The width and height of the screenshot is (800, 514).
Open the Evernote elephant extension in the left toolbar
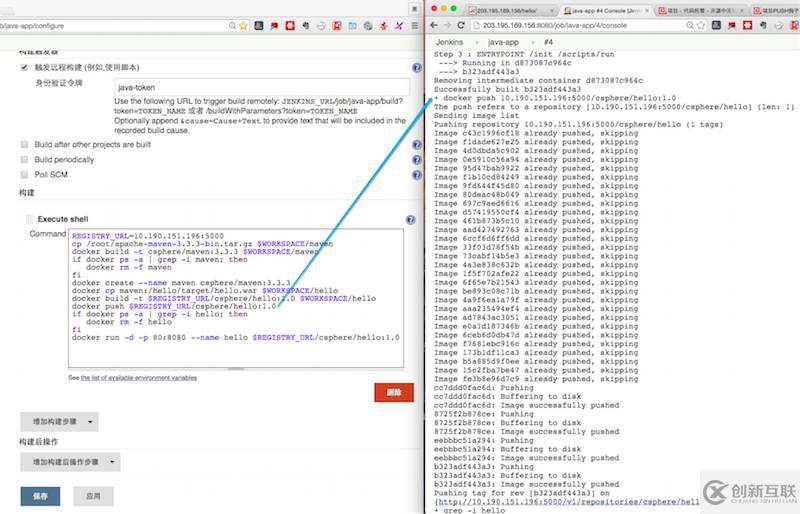click(x=306, y=26)
